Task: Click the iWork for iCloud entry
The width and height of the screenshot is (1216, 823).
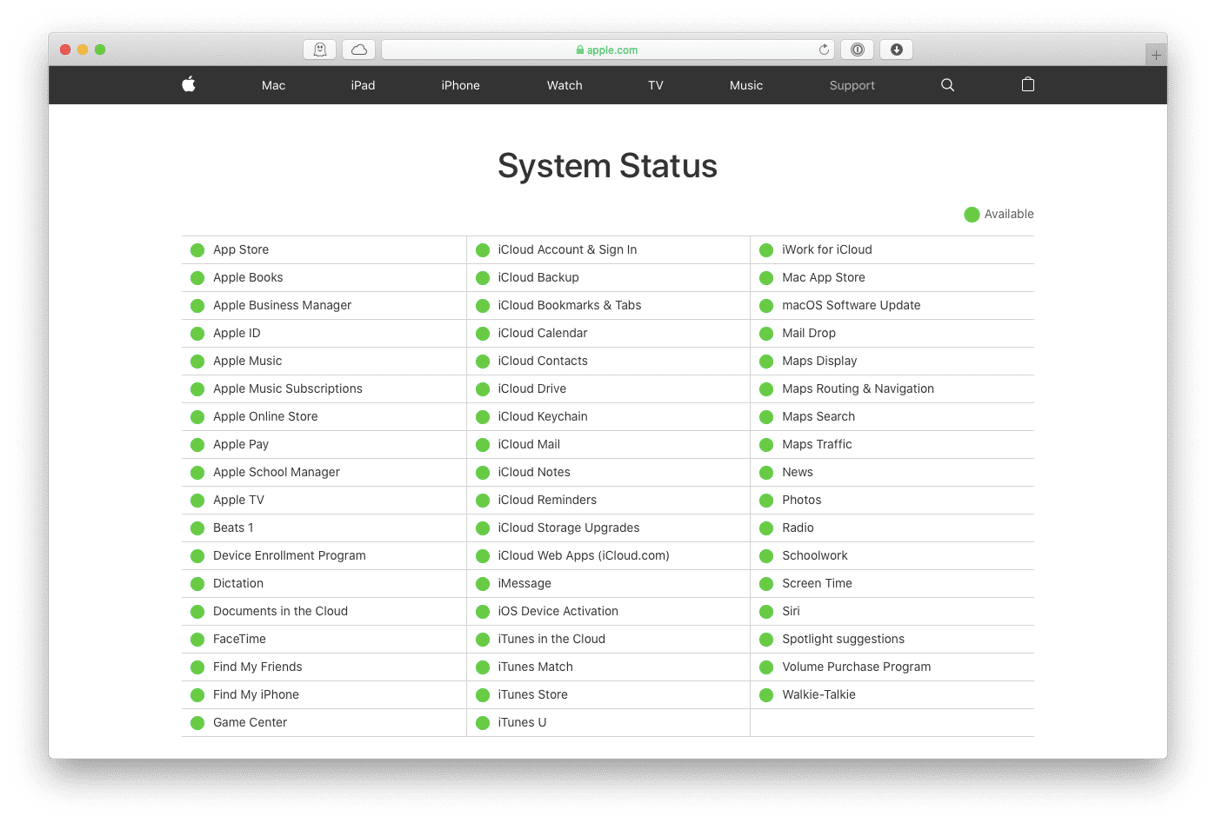Action: click(x=827, y=250)
